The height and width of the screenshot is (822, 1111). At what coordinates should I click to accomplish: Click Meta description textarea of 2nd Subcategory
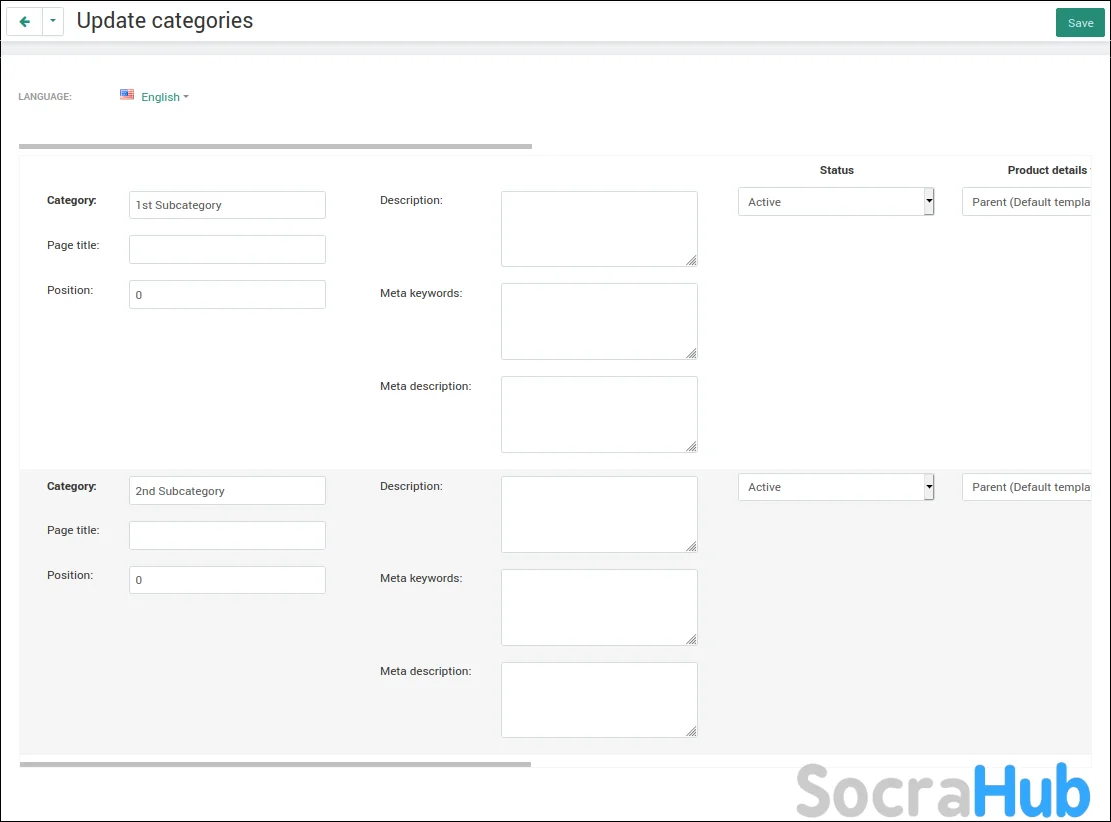[x=598, y=699]
